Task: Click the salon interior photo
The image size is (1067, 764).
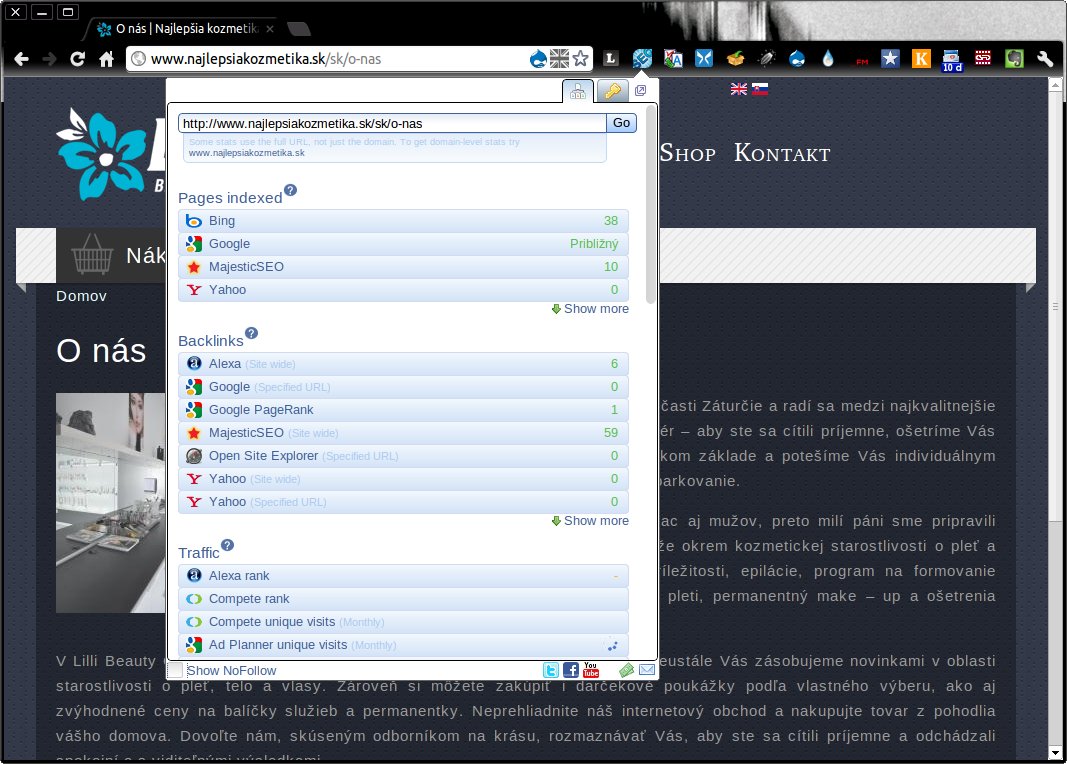Action: coord(110,503)
